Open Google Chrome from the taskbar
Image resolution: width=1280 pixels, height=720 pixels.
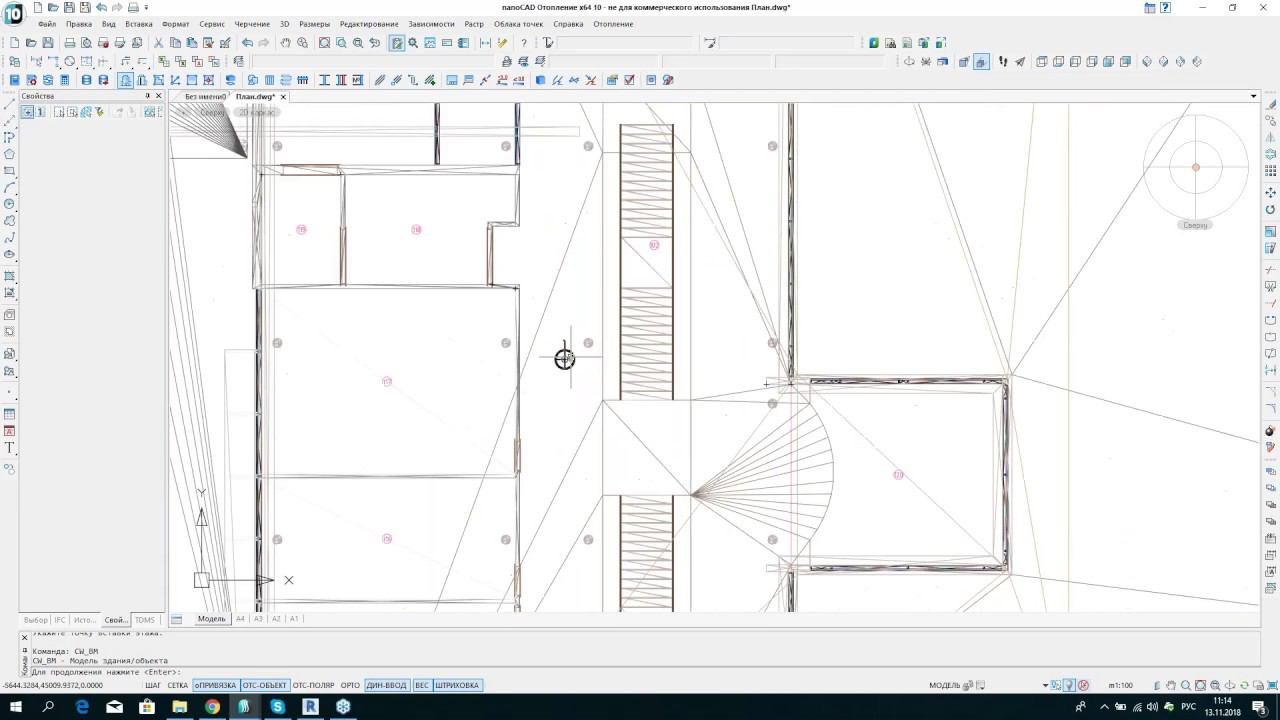click(x=212, y=707)
